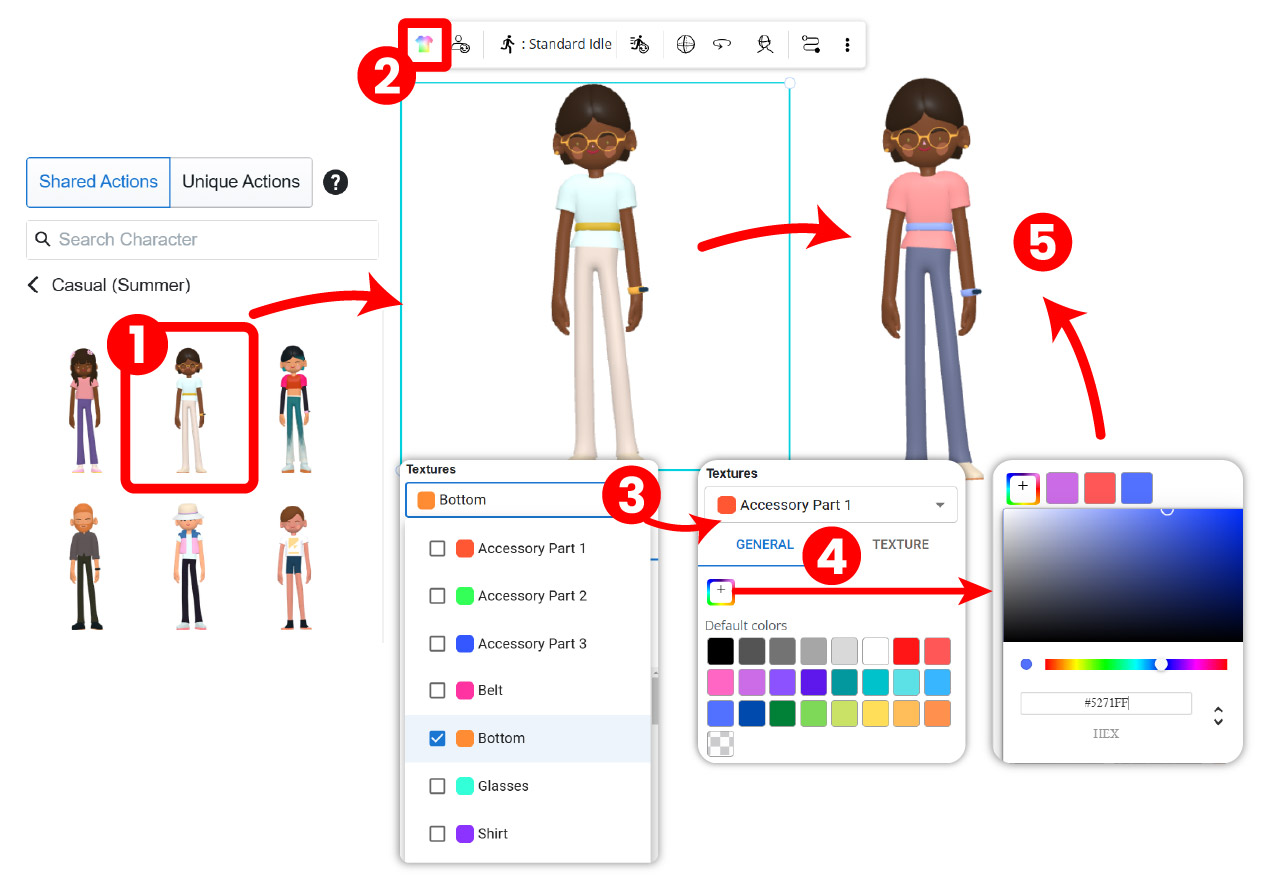Pick the red swatch from Default colors
Viewport: 1280px width, 880px height.
pos(906,651)
